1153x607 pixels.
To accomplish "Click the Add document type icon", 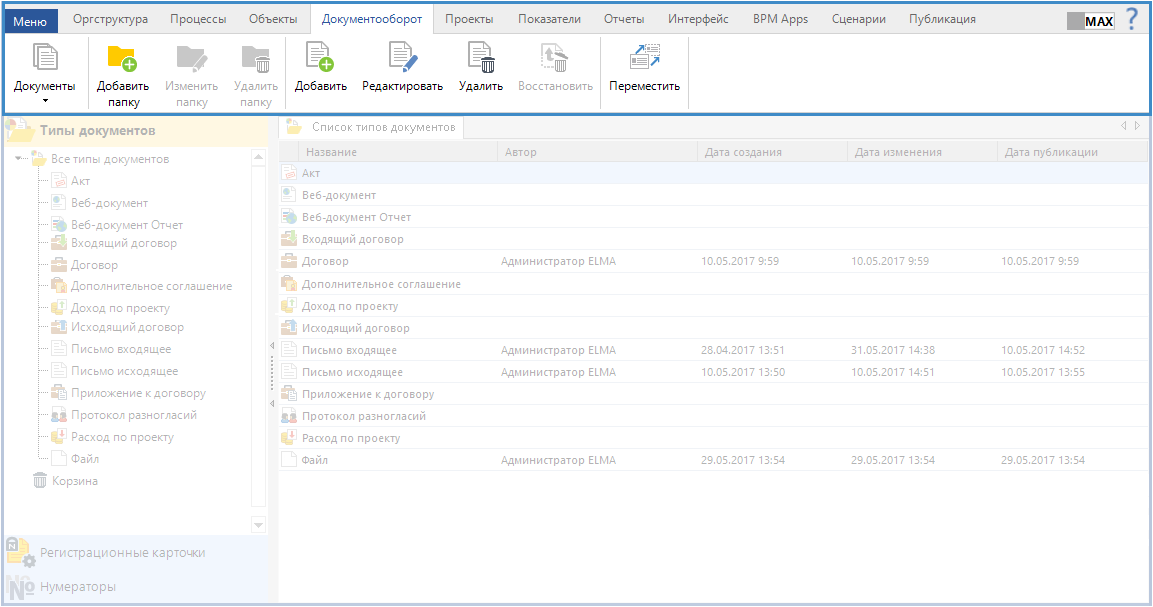I will click(x=320, y=59).
